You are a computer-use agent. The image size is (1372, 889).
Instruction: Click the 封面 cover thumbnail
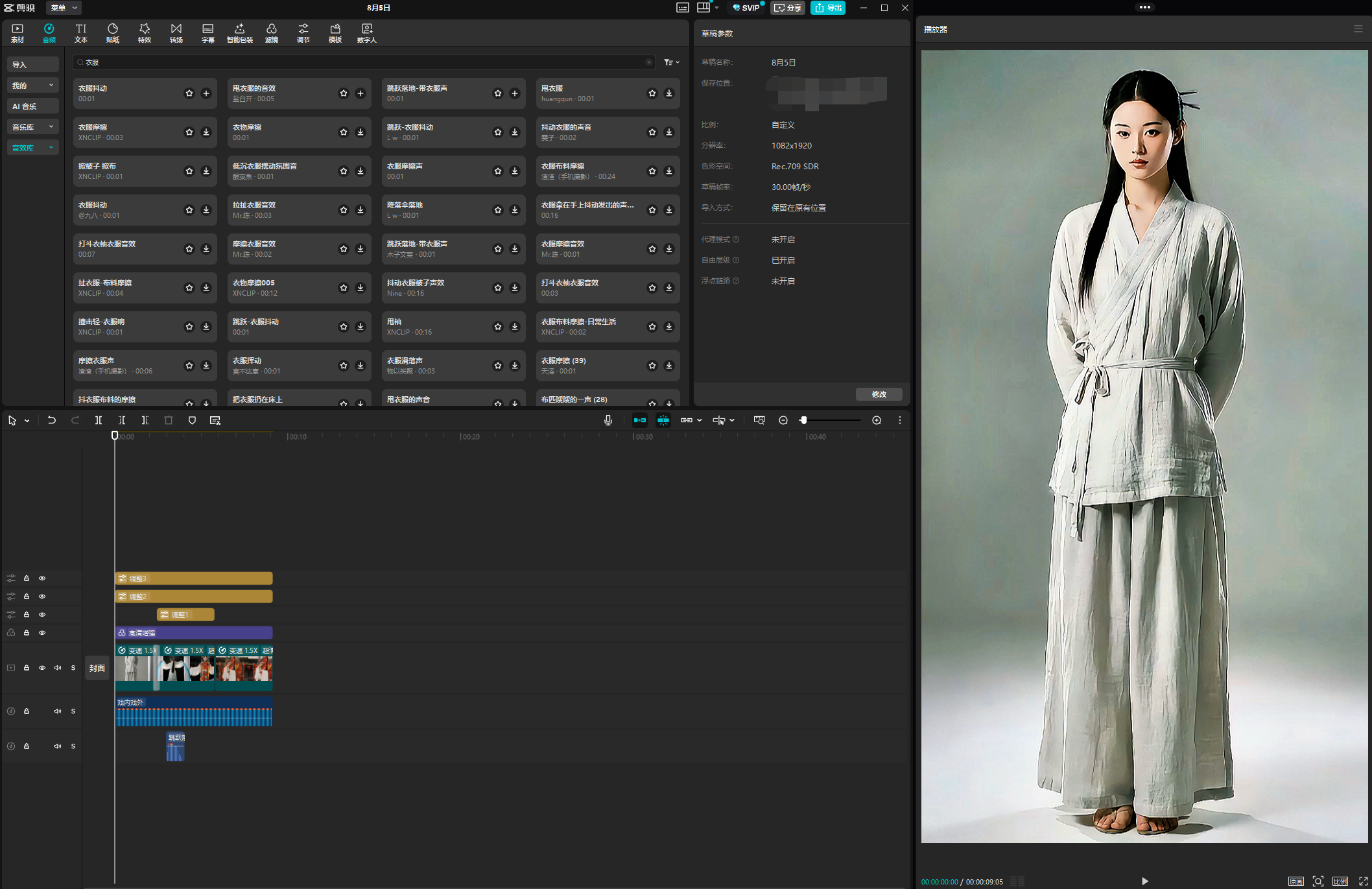tap(97, 668)
